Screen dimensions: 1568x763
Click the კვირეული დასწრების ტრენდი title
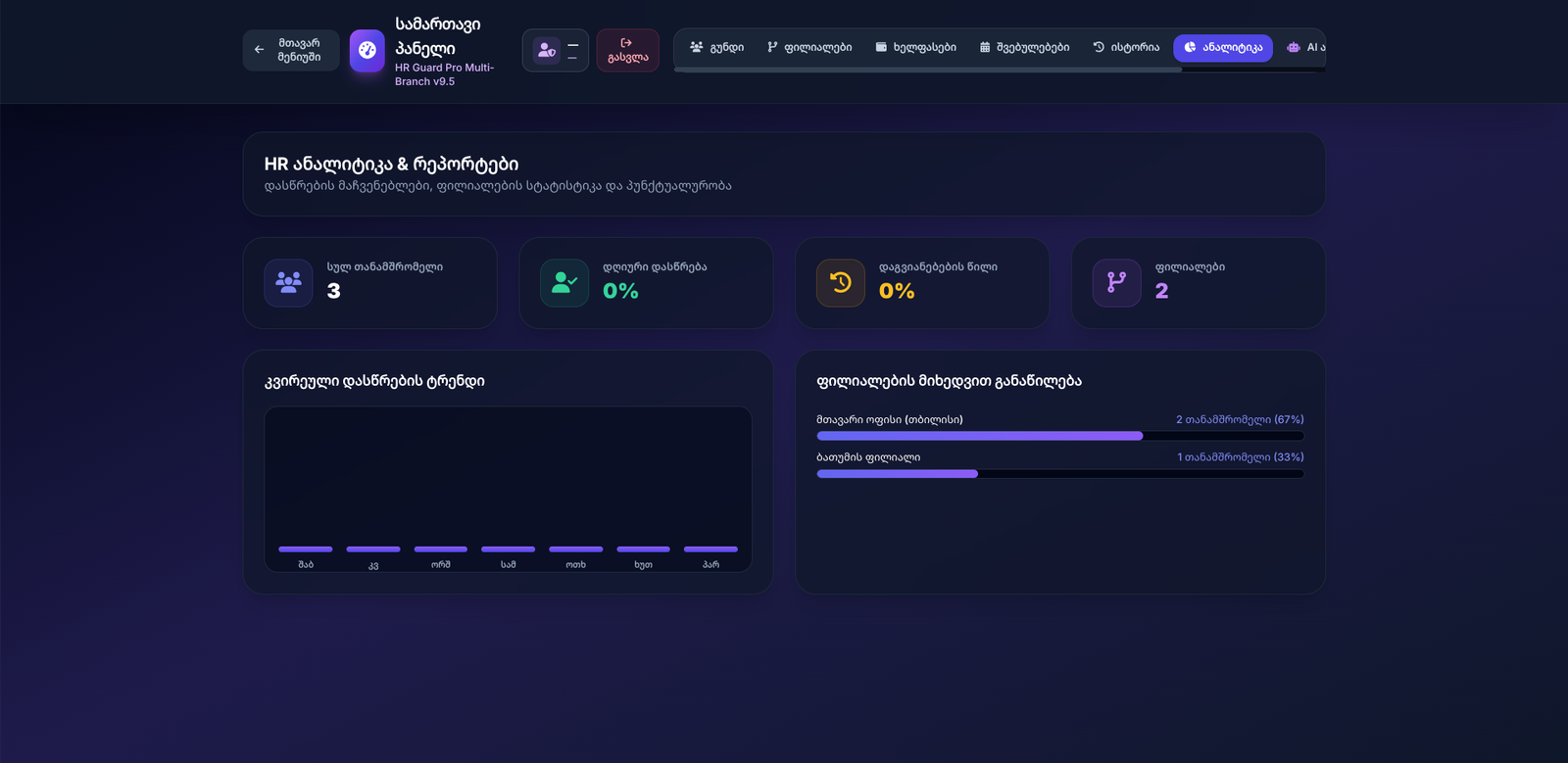374,381
